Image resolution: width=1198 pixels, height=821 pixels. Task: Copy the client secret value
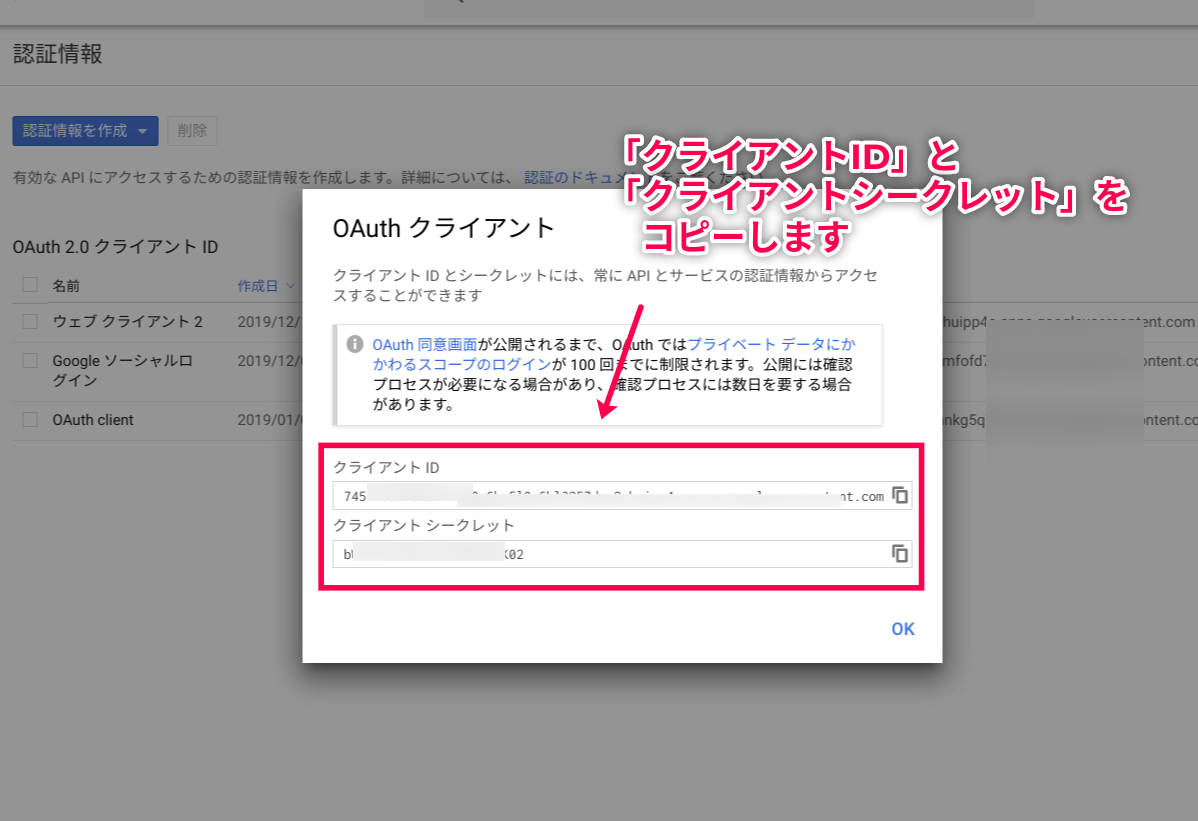[x=900, y=554]
